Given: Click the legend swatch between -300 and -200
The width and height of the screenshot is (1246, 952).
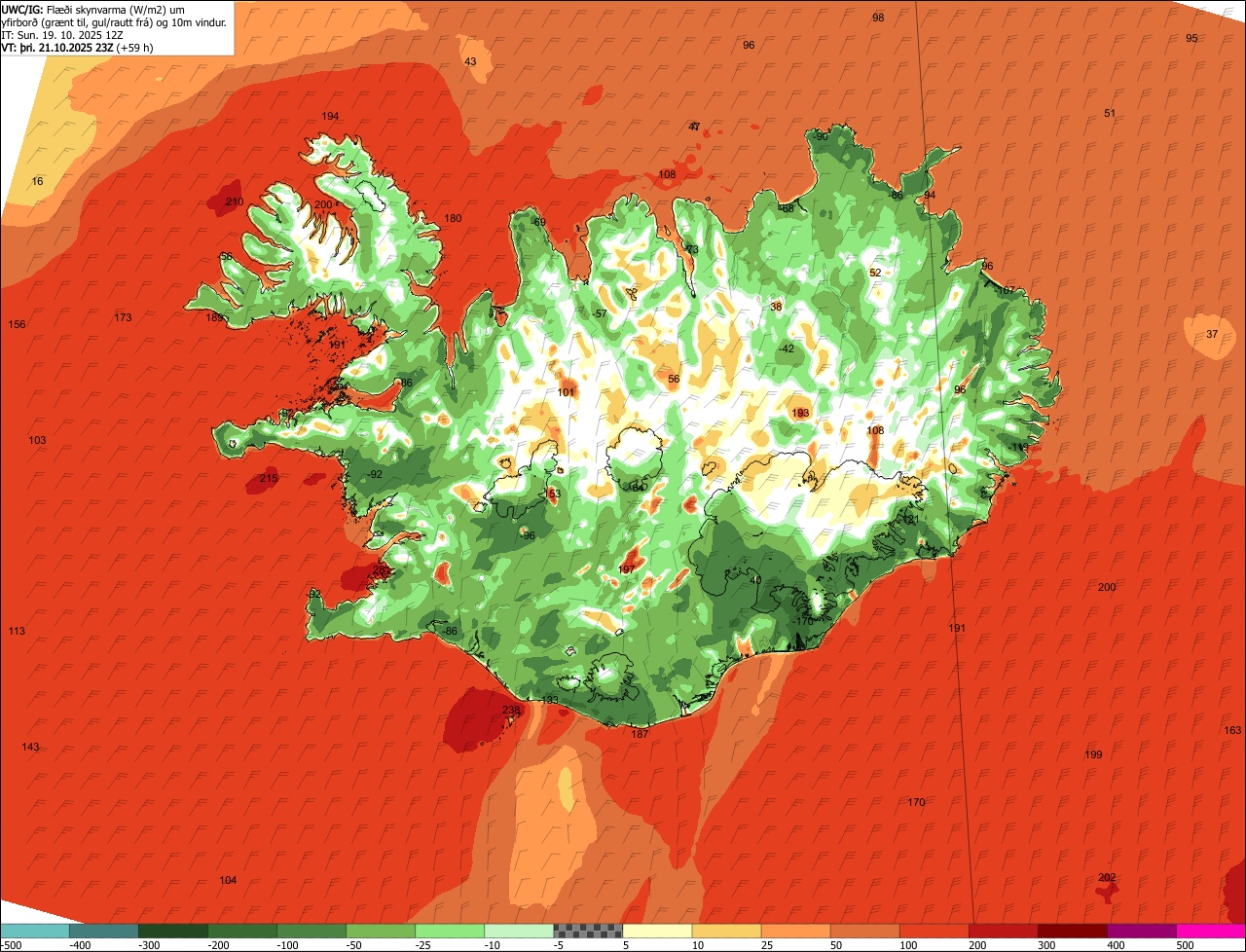Looking at the screenshot, I should [x=172, y=931].
